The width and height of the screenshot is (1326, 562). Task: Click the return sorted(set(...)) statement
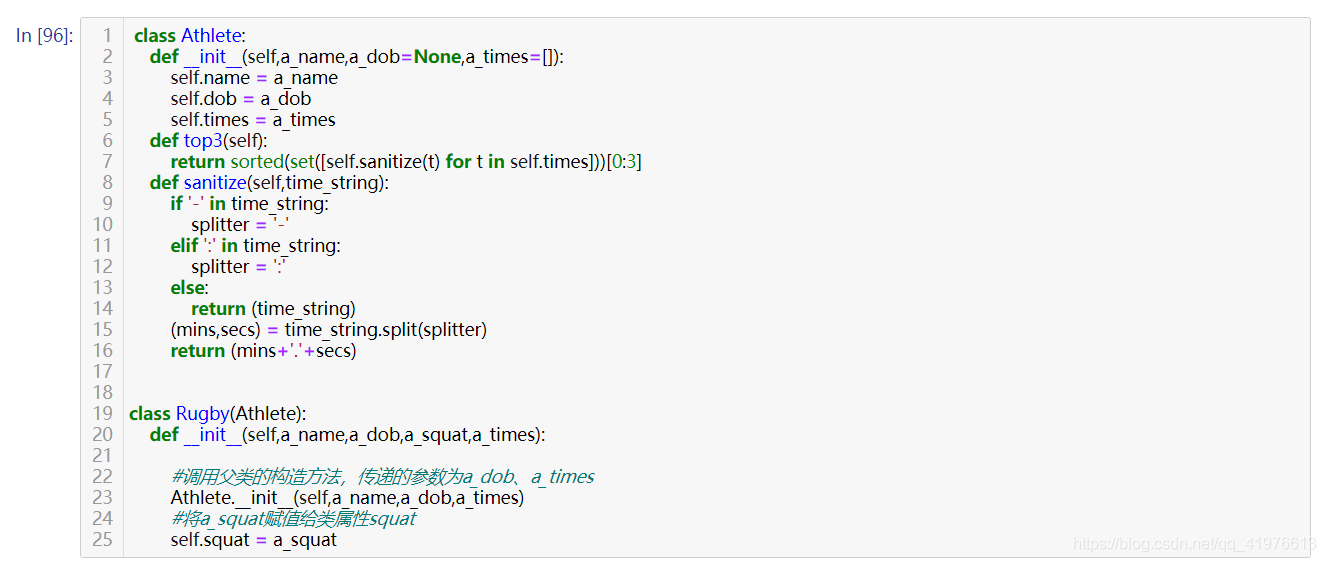(x=406, y=162)
